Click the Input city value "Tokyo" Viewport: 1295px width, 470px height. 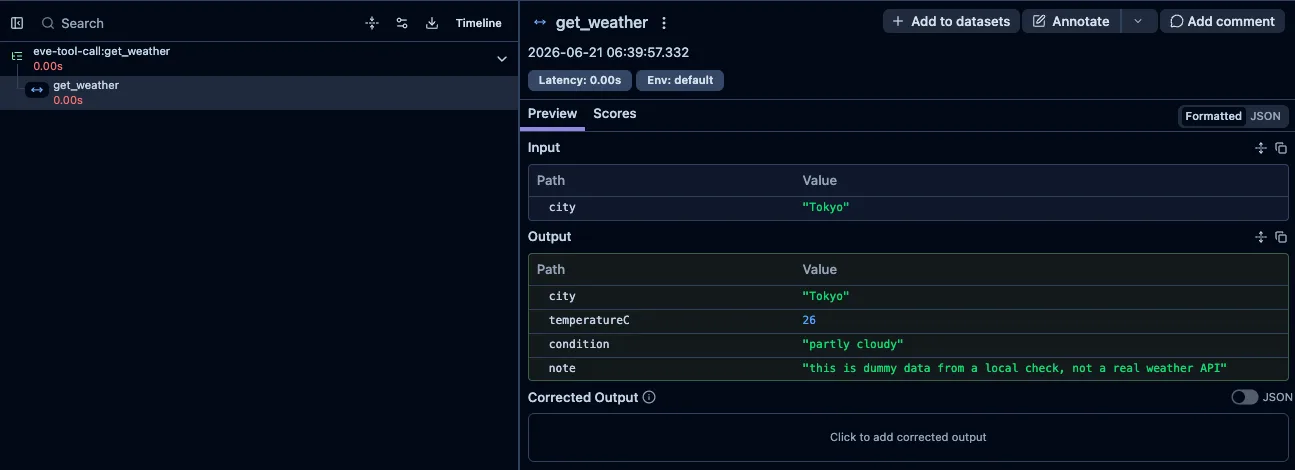tap(826, 208)
